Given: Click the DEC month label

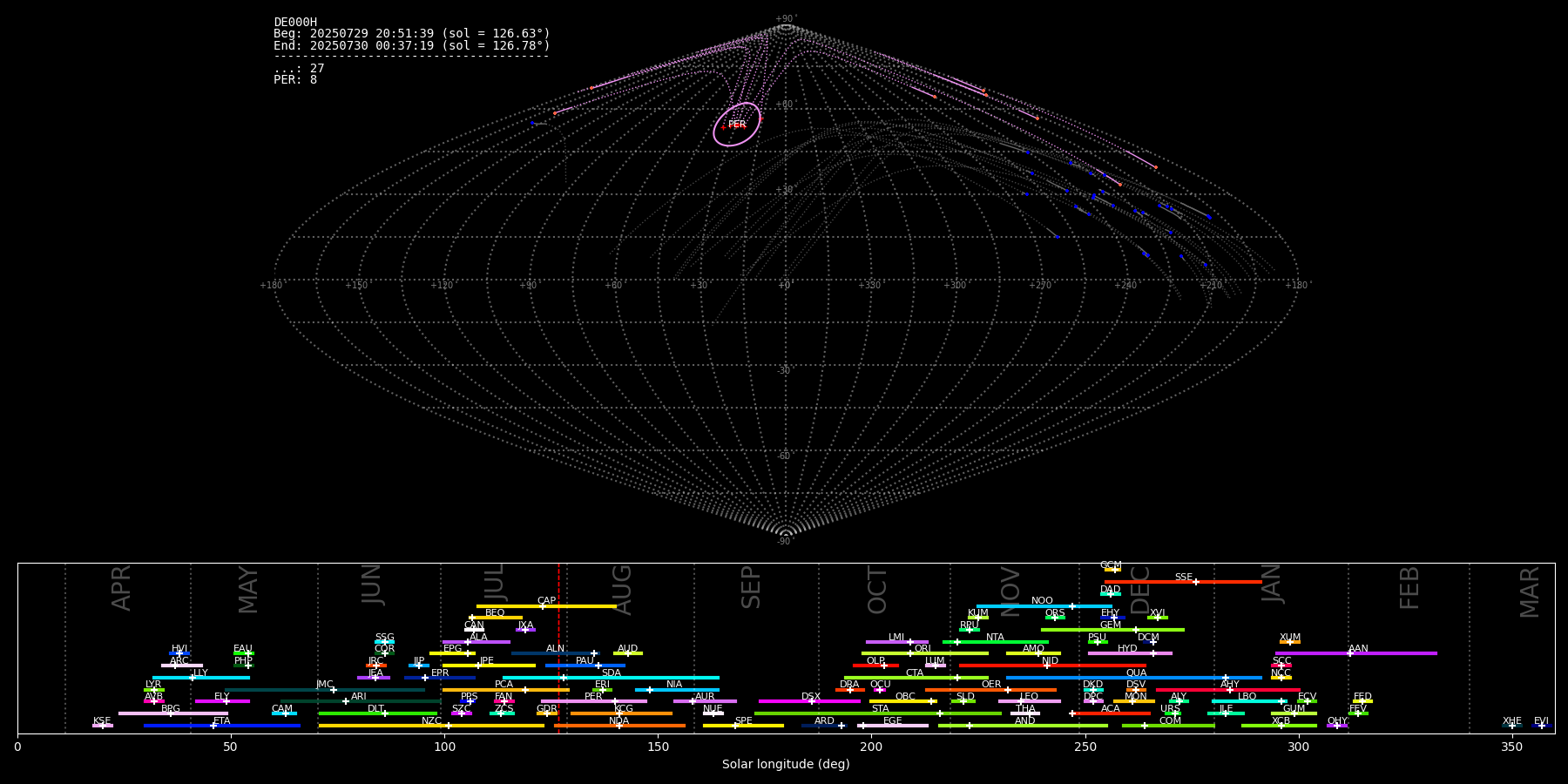Looking at the screenshot, I should coord(1140,590).
